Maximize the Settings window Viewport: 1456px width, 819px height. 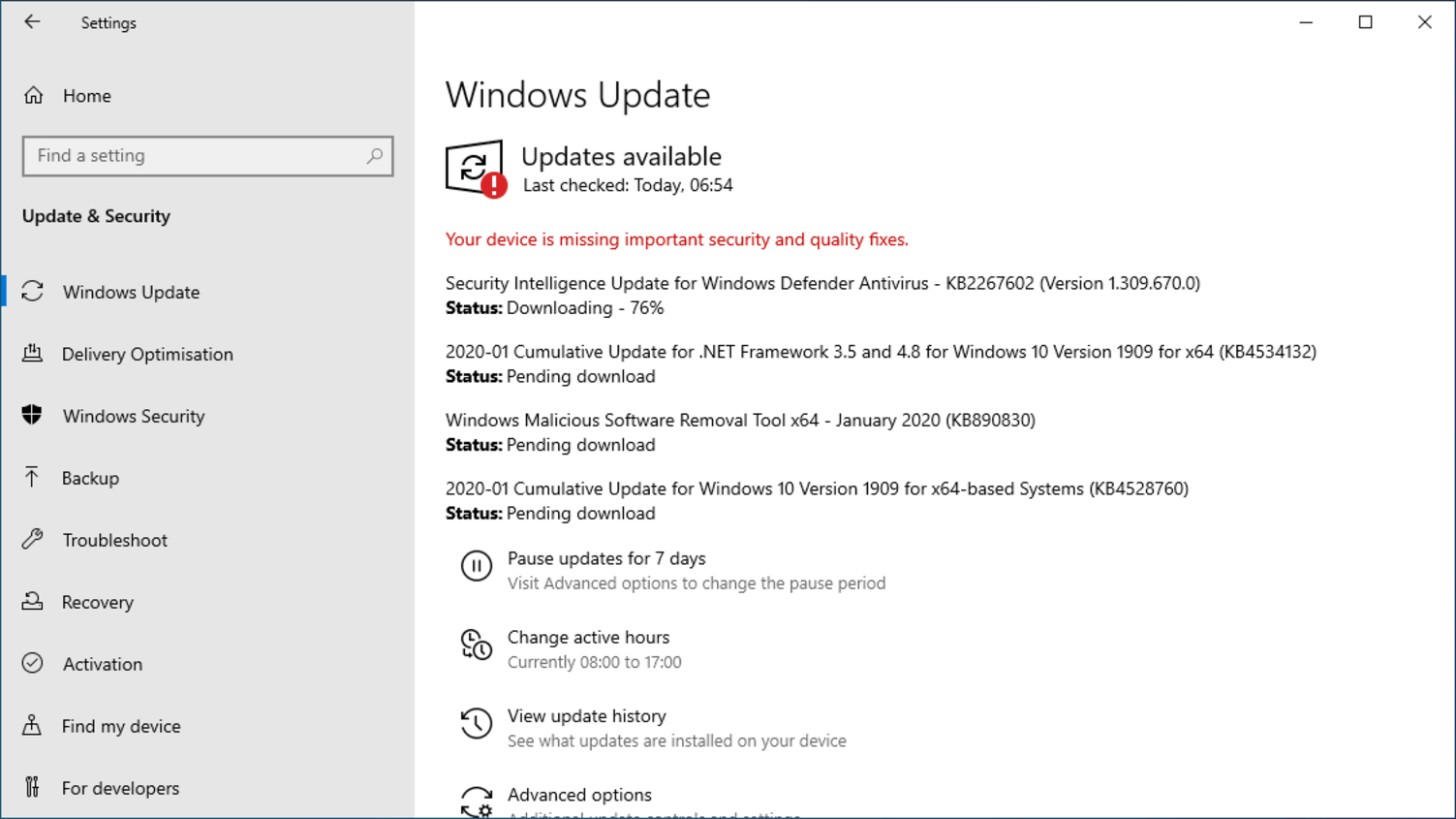coord(1366,22)
